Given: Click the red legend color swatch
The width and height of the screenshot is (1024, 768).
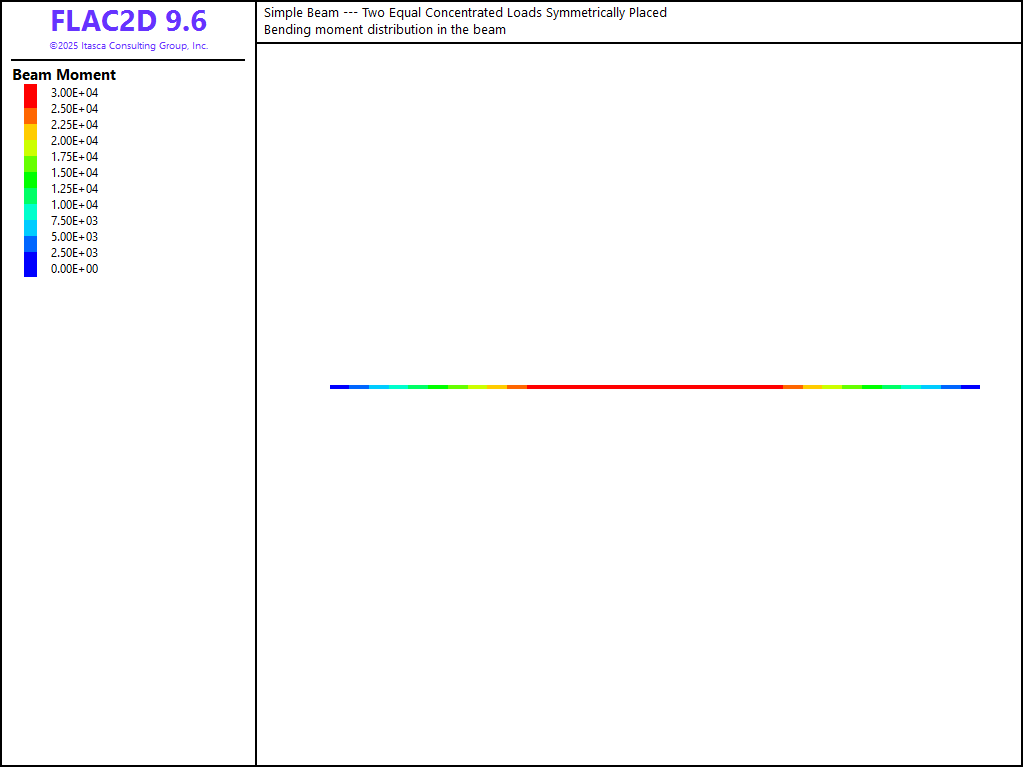Looking at the screenshot, I should (x=31, y=94).
